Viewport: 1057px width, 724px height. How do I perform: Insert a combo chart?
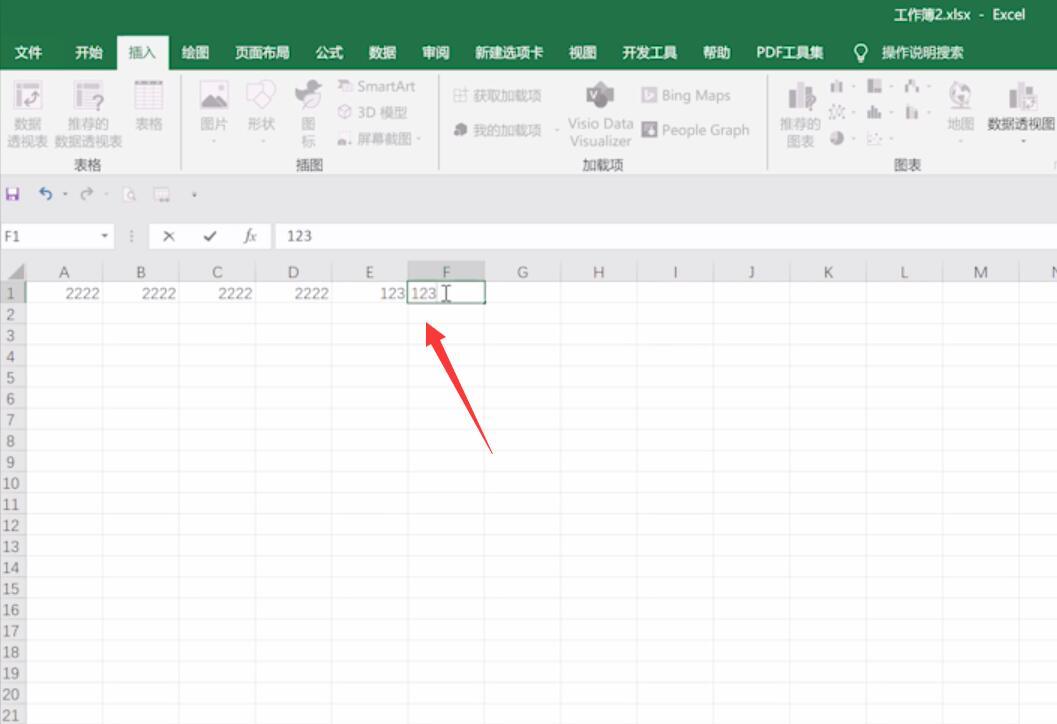coord(912,112)
